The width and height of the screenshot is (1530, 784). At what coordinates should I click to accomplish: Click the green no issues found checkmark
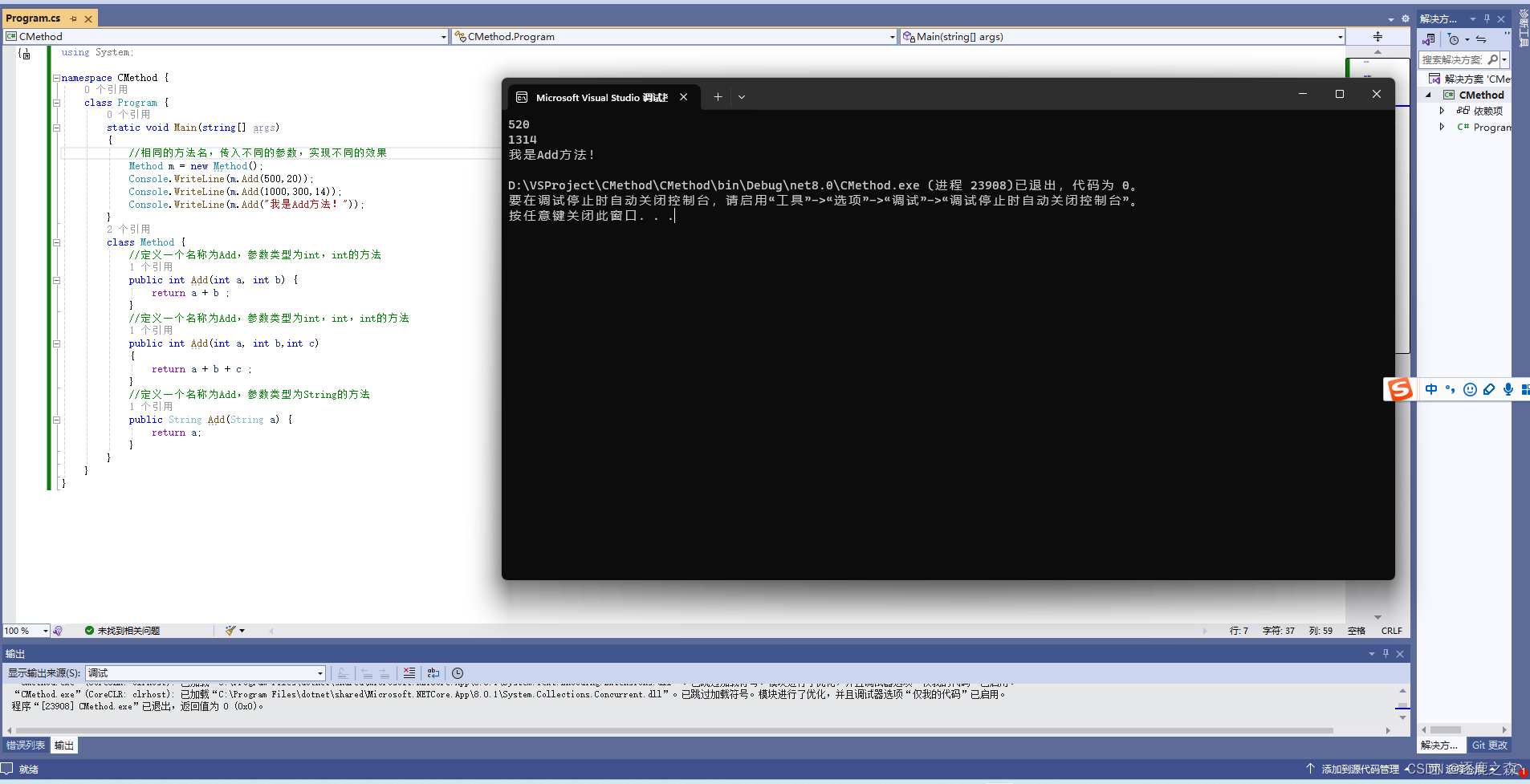click(89, 631)
